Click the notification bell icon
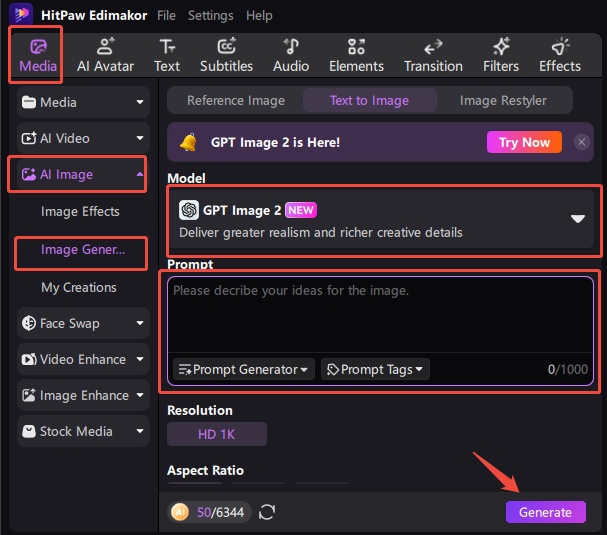The width and height of the screenshot is (607, 535). (189, 142)
